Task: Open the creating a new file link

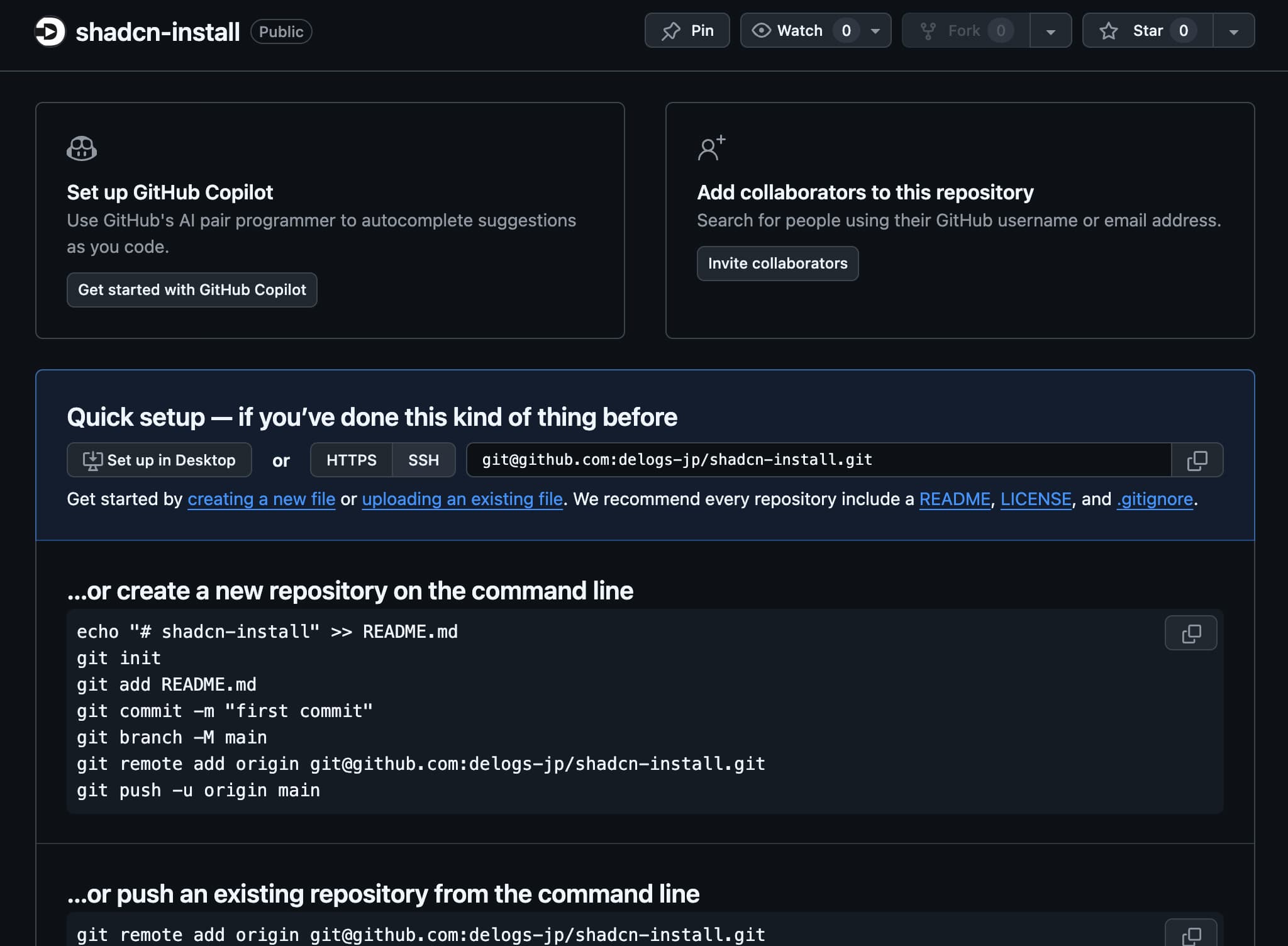Action: (262, 499)
